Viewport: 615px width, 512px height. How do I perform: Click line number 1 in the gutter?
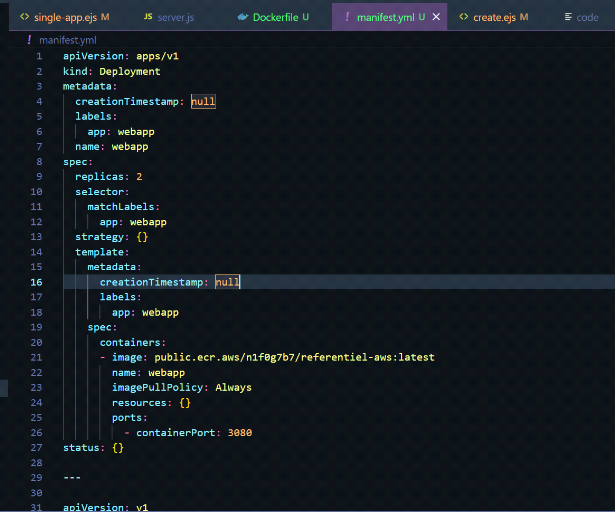click(x=38, y=56)
